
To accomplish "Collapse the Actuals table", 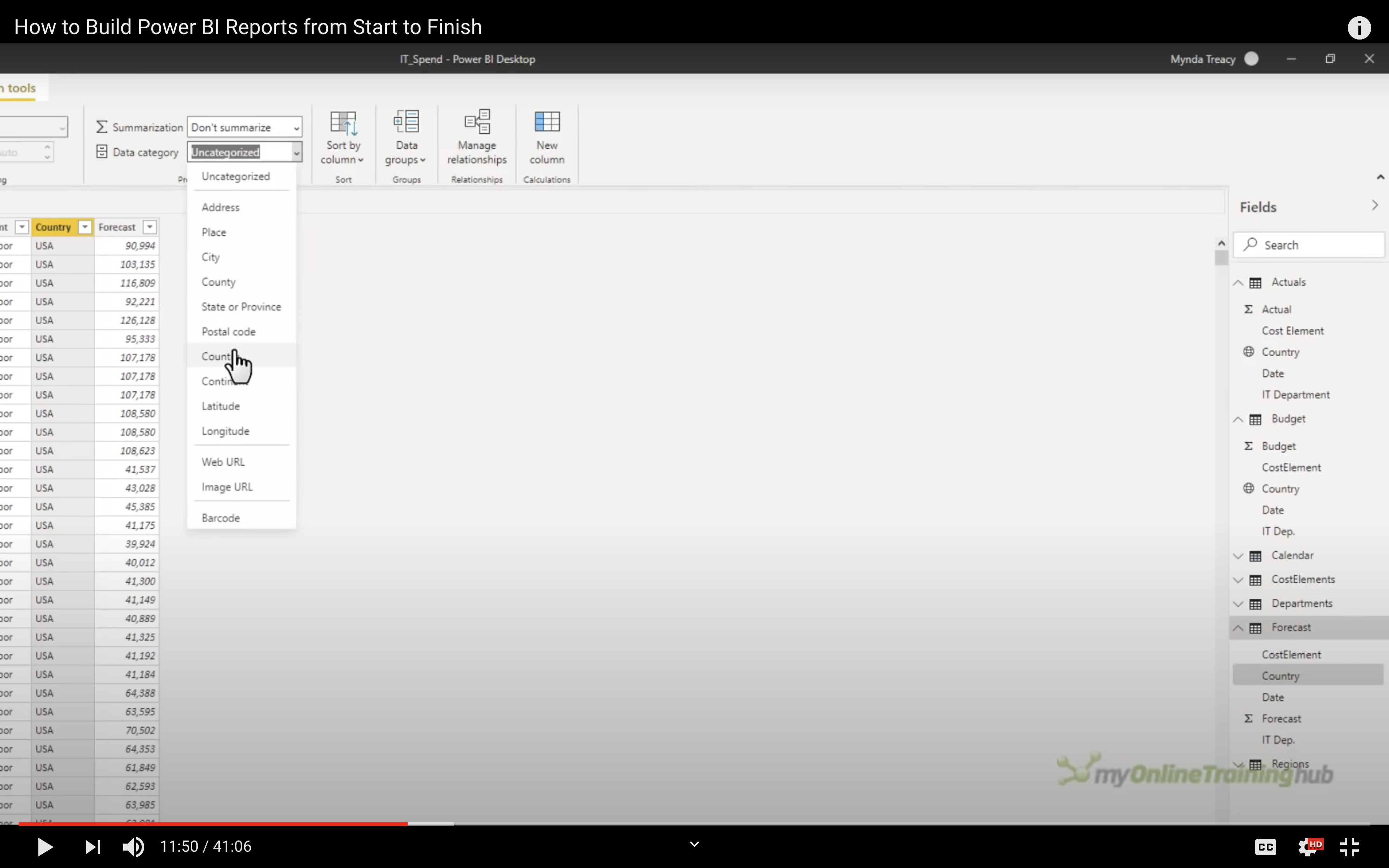I will pos(1238,282).
